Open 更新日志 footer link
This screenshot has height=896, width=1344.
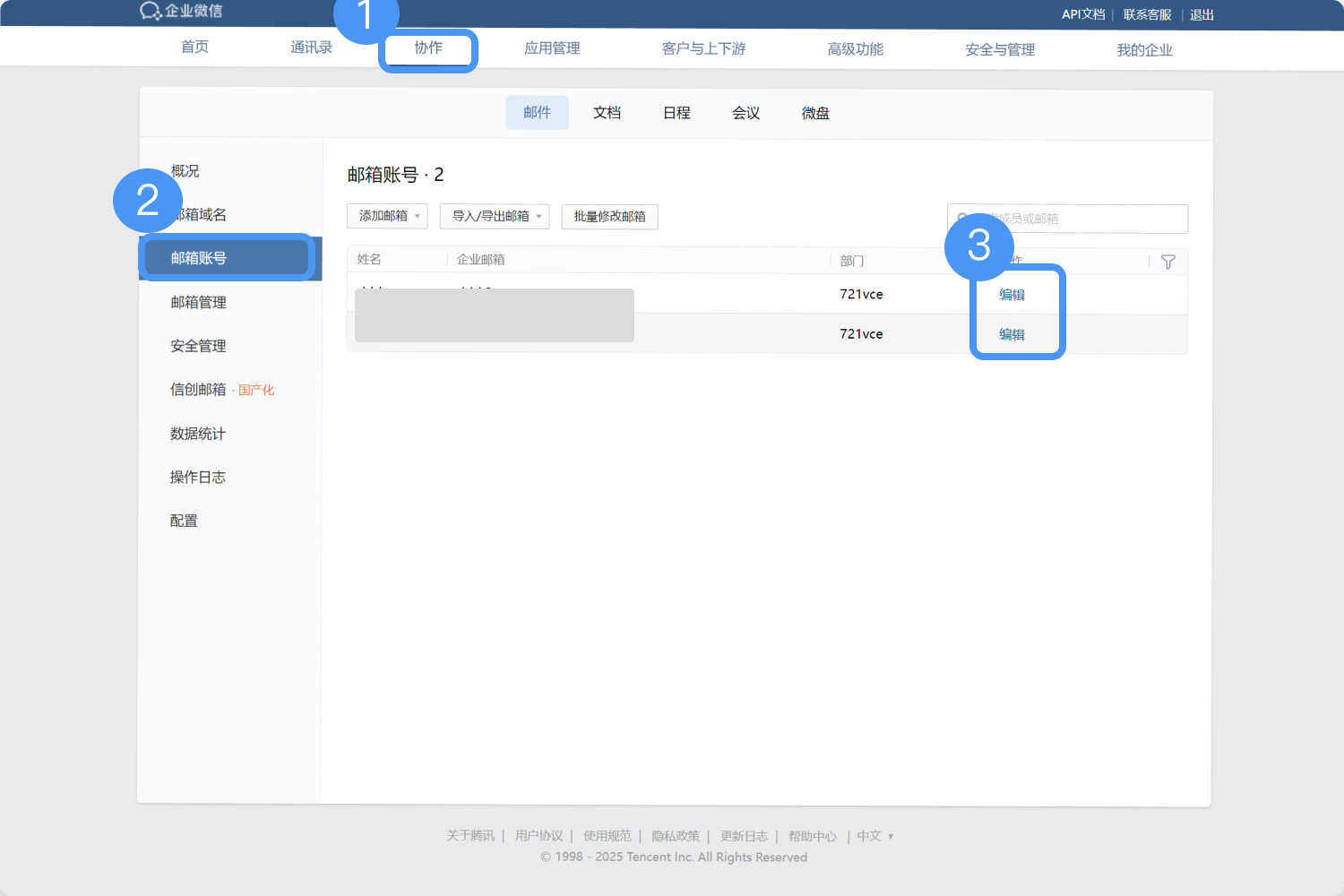click(745, 836)
